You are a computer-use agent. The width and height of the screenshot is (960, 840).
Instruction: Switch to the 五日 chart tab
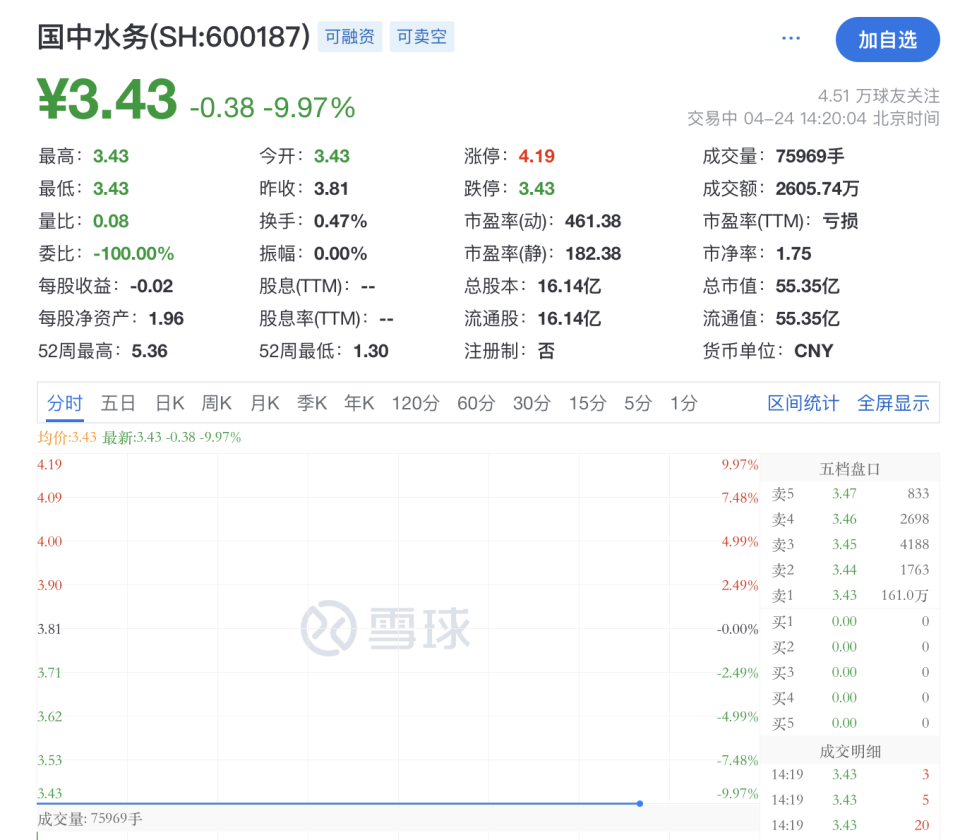pos(118,403)
